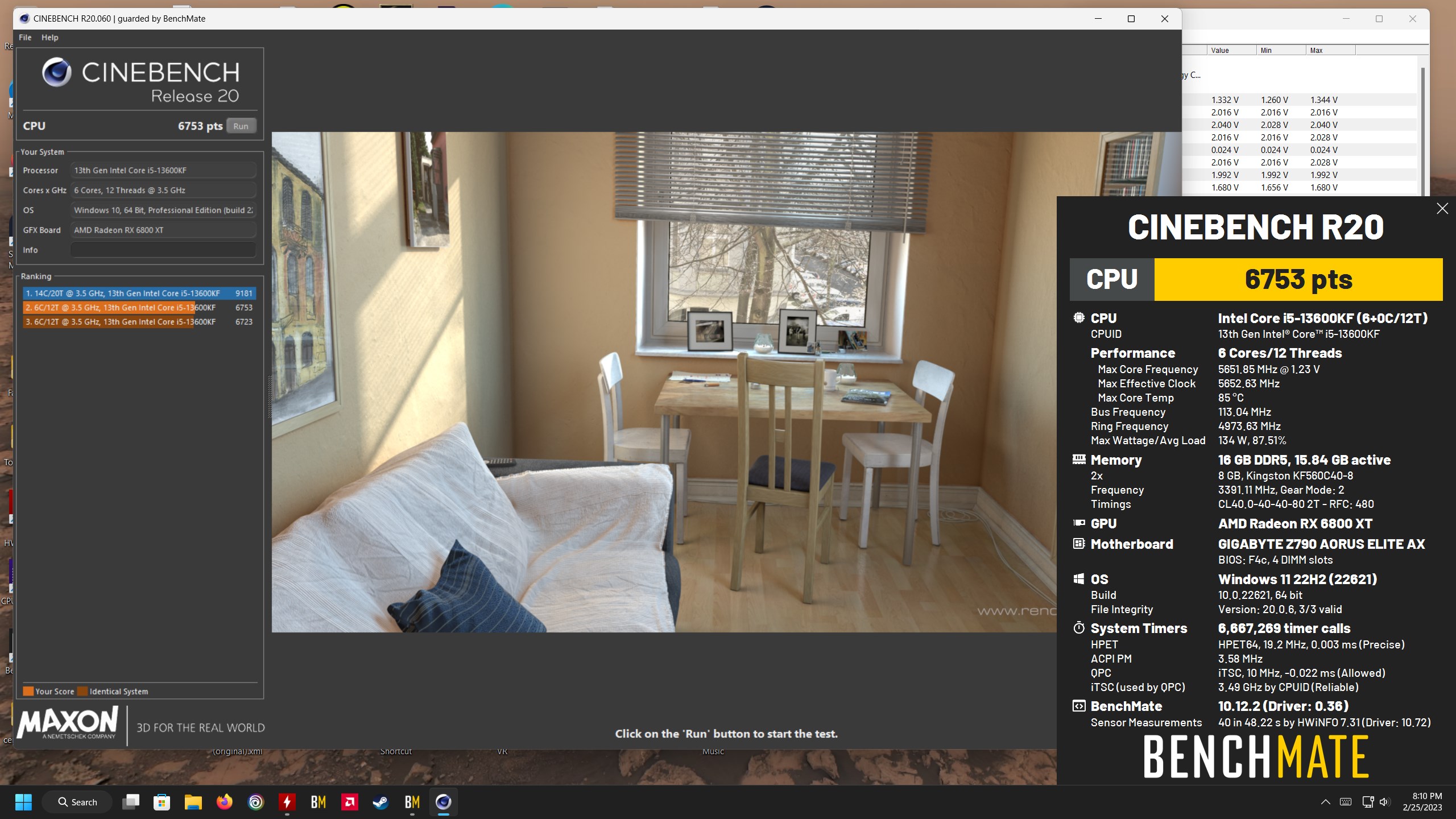Open Ubisoft Connect from taskbar
Image resolution: width=1456 pixels, height=819 pixels.
pyautogui.click(x=256, y=802)
